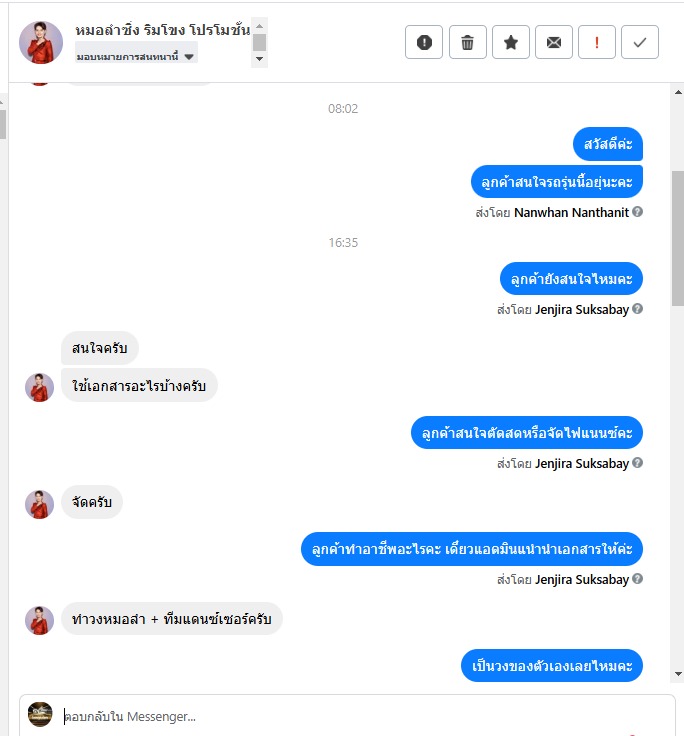Click chat scrollbar down arrow

tap(678, 674)
